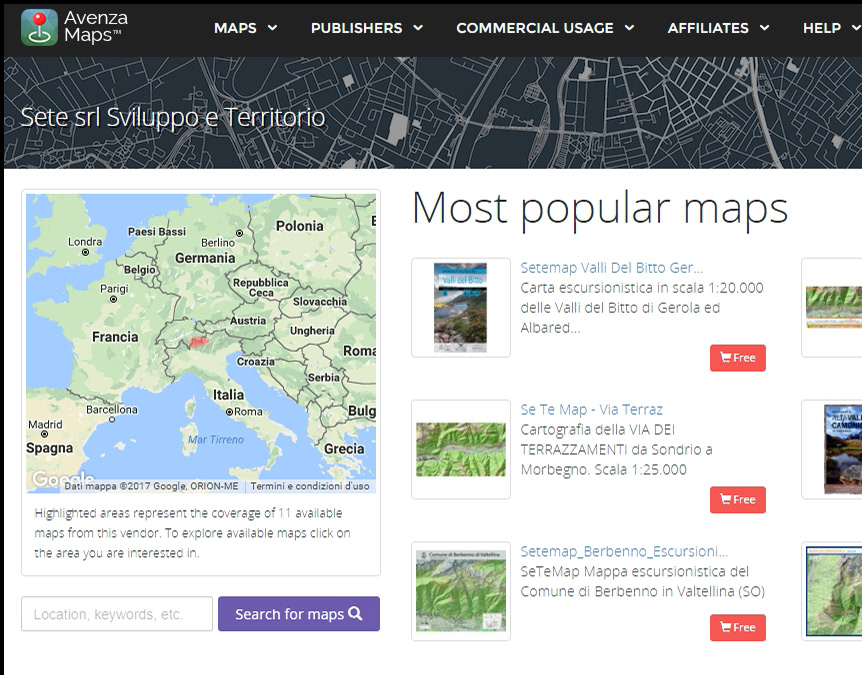The height and width of the screenshot is (675, 862).
Task: Click the Germania label on the map
Action: point(205,258)
